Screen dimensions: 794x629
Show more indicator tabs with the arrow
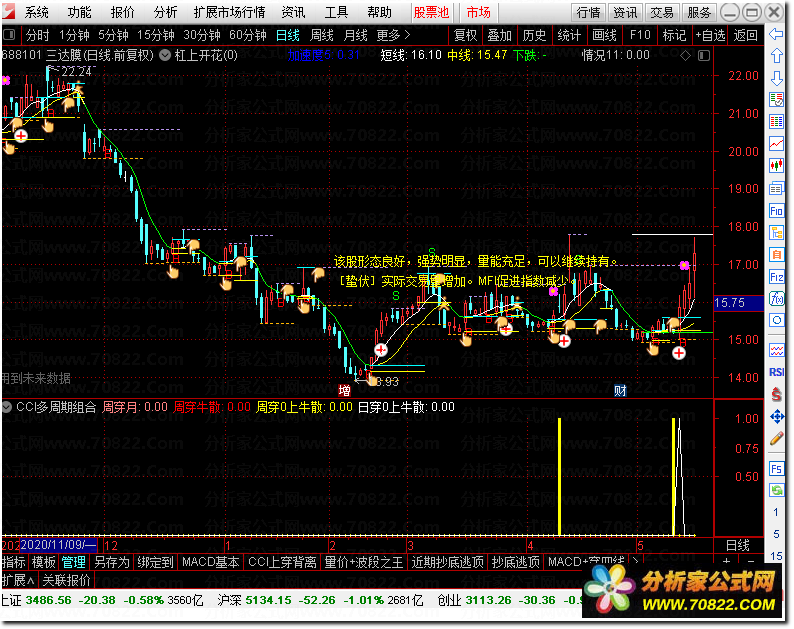coord(635,560)
